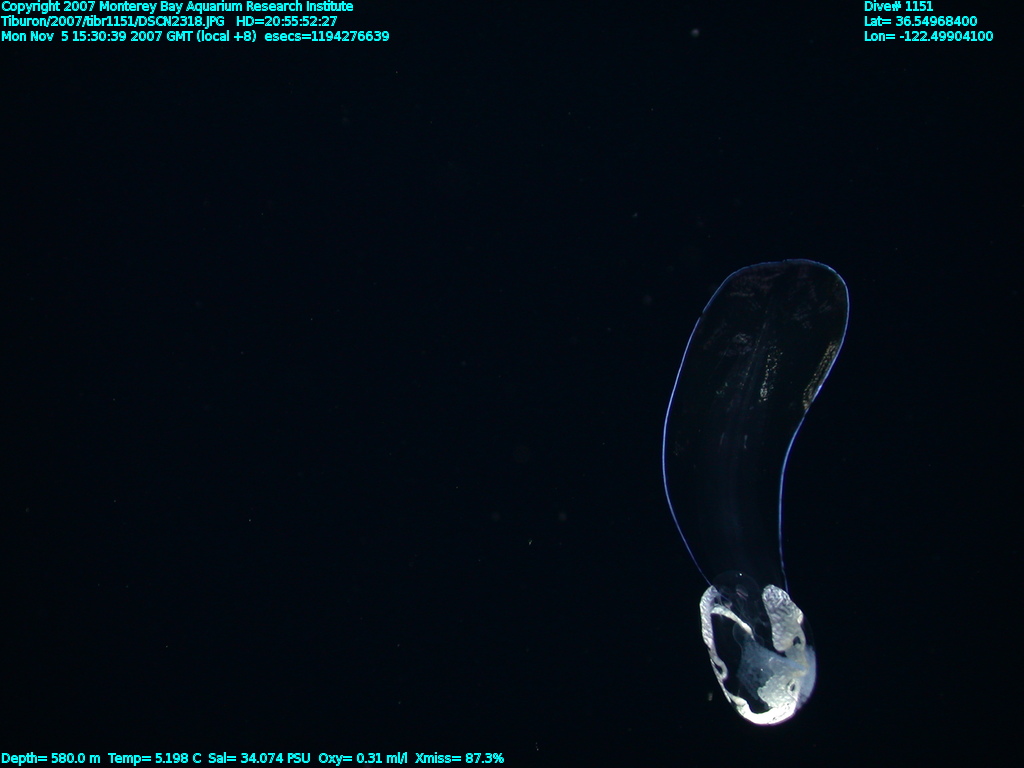Screen dimensions: 1024x768
Task: Click the Depth= 580.0 m reading
Action: (x=51, y=759)
